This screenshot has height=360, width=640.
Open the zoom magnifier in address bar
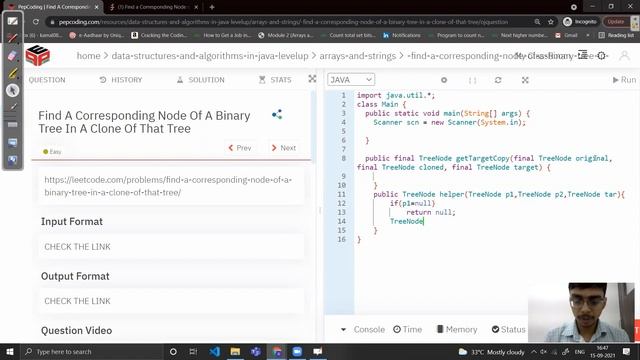click(x=538, y=22)
